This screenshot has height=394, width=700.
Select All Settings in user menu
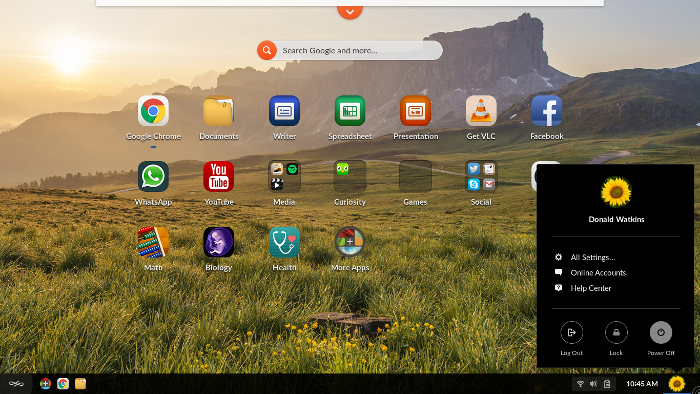coord(592,257)
